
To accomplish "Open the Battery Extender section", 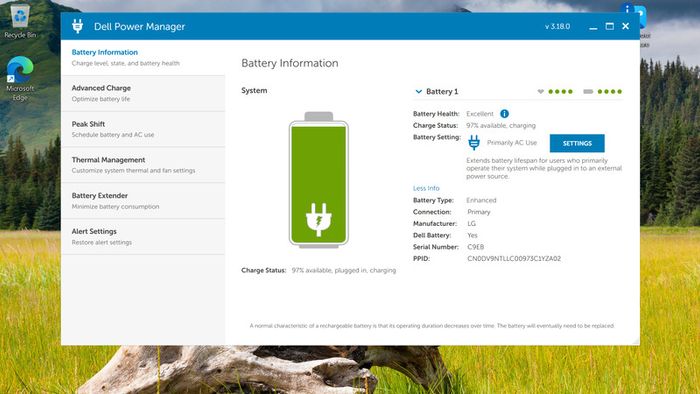I will click(x=143, y=201).
